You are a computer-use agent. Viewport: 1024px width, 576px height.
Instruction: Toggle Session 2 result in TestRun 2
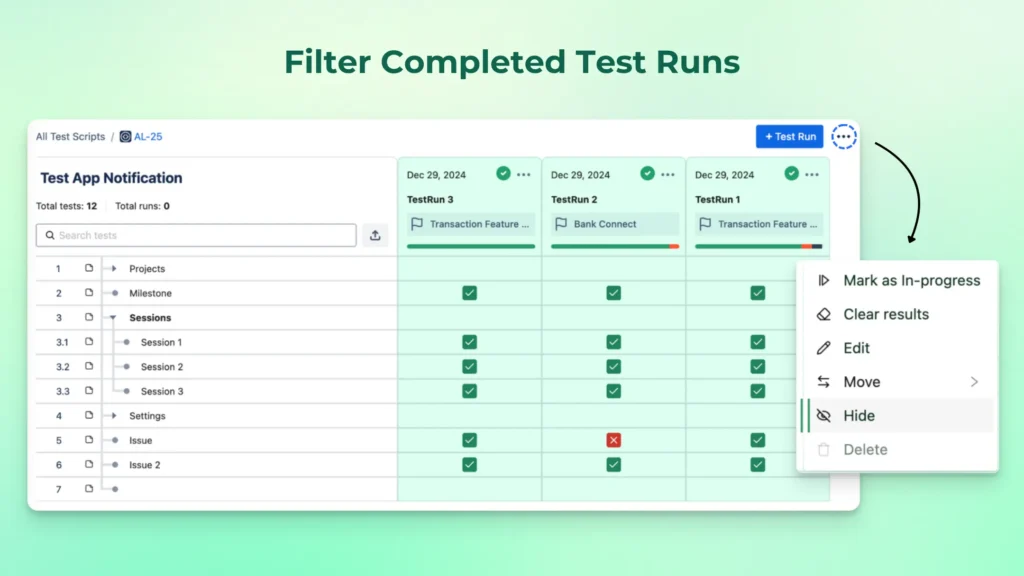613,366
